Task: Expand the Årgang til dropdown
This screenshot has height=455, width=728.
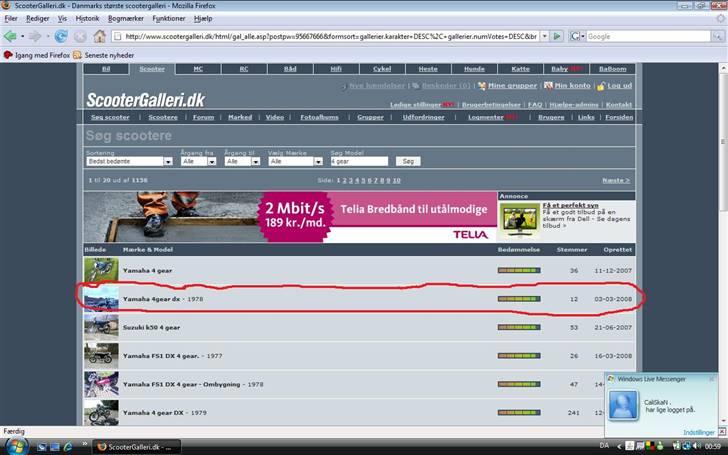Action: [242, 161]
